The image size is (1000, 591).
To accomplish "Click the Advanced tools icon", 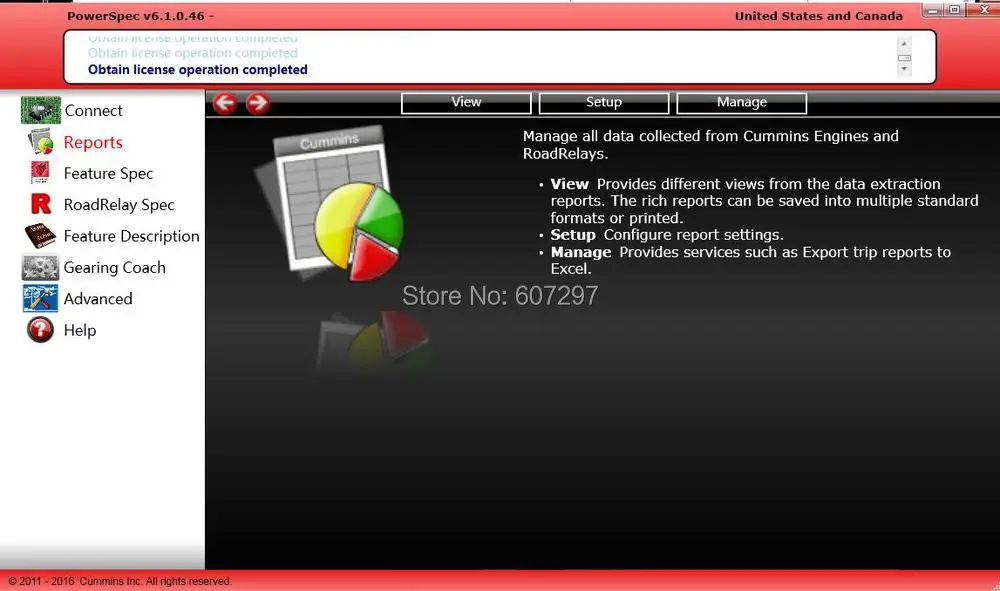I will tap(40, 298).
